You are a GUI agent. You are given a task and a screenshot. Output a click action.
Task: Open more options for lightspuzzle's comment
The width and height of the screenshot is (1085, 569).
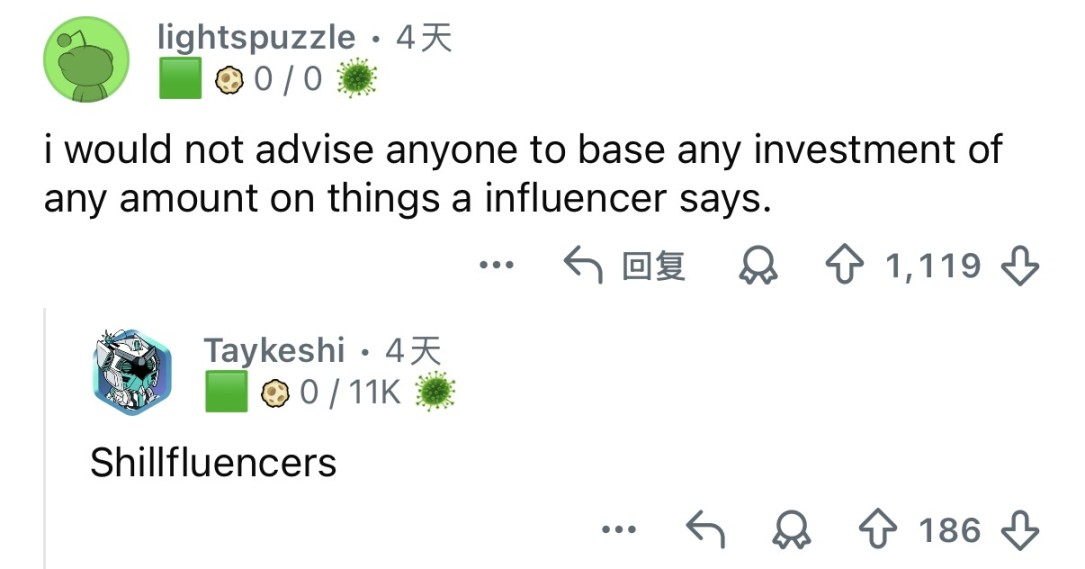click(495, 265)
